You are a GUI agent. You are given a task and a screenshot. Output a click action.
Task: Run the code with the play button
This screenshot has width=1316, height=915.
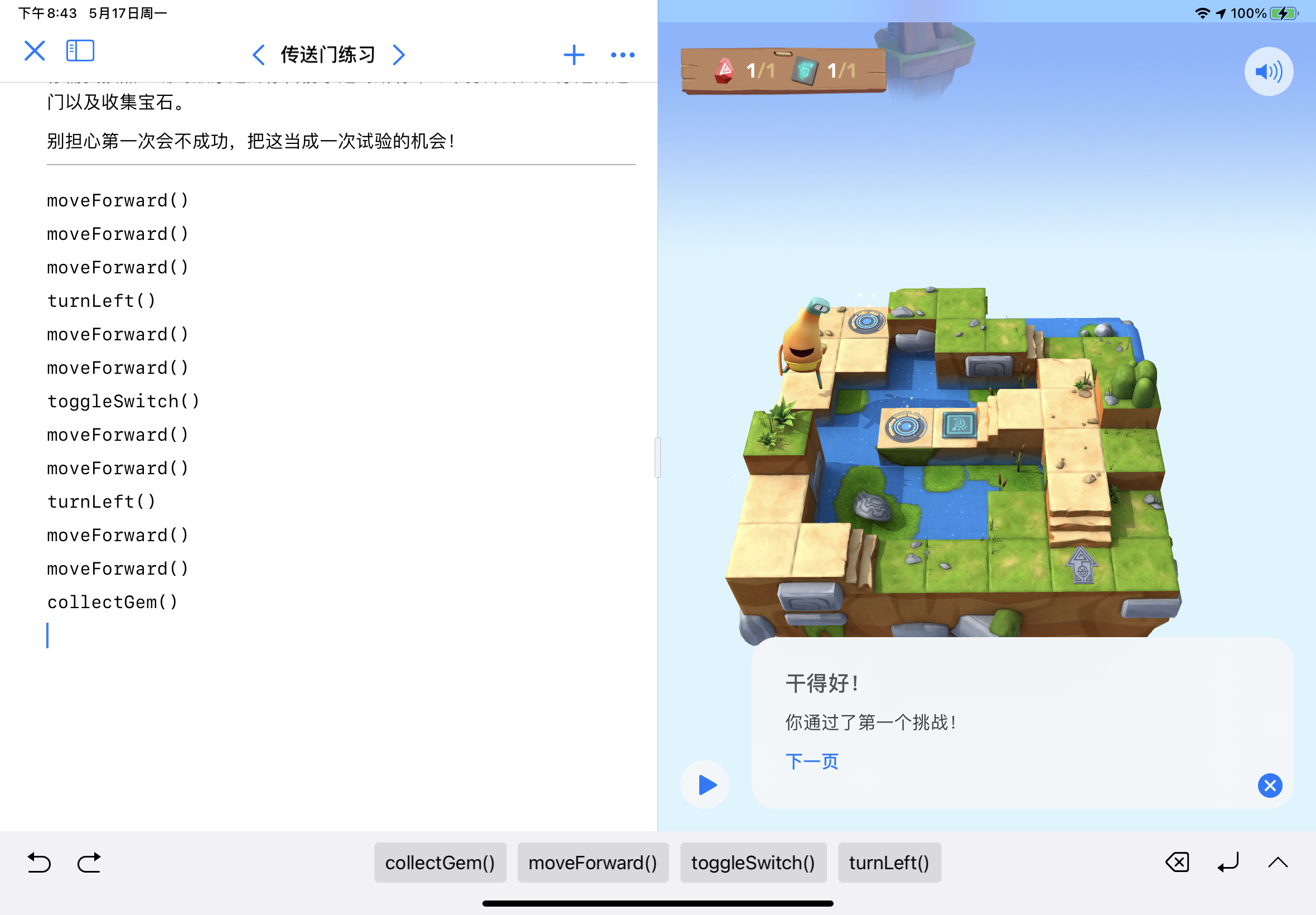(x=704, y=786)
